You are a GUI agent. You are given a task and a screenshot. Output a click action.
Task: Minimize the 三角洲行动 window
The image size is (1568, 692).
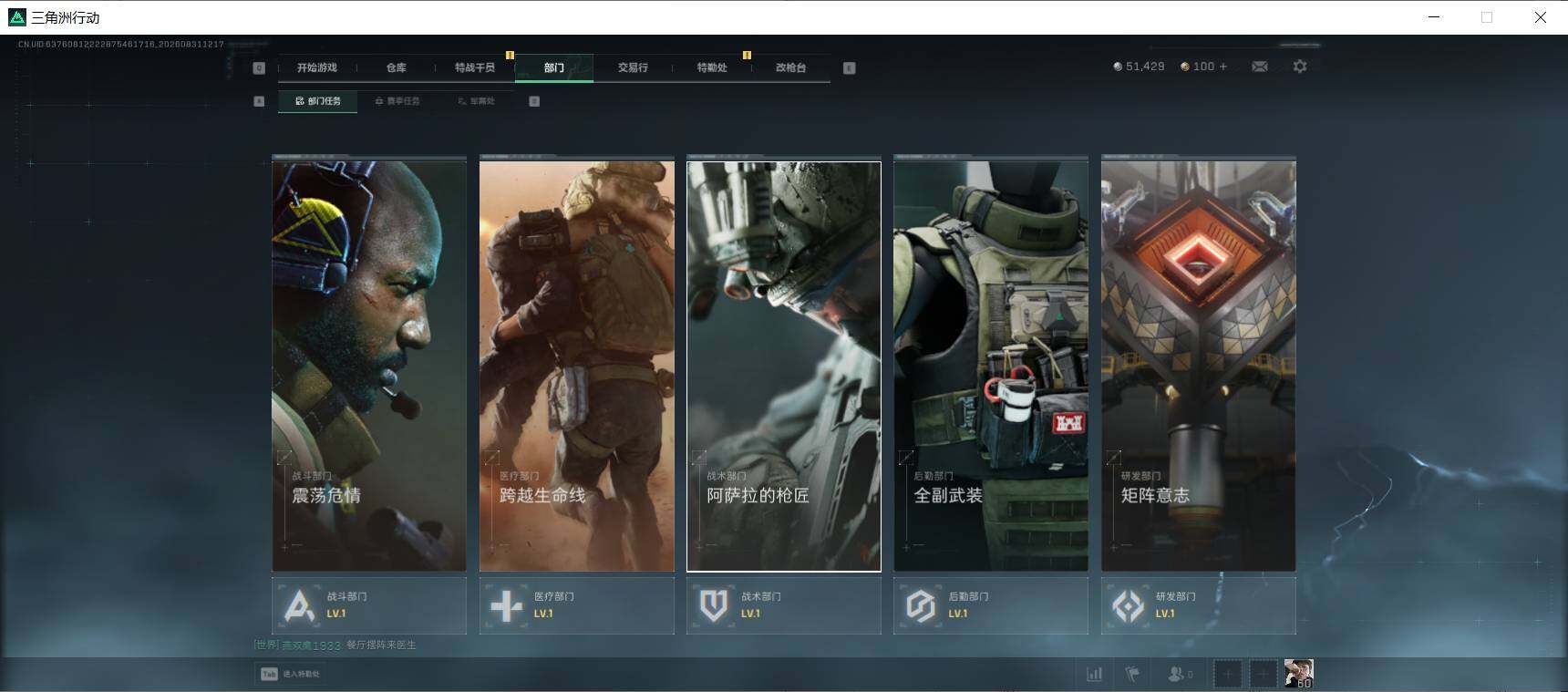[1434, 17]
